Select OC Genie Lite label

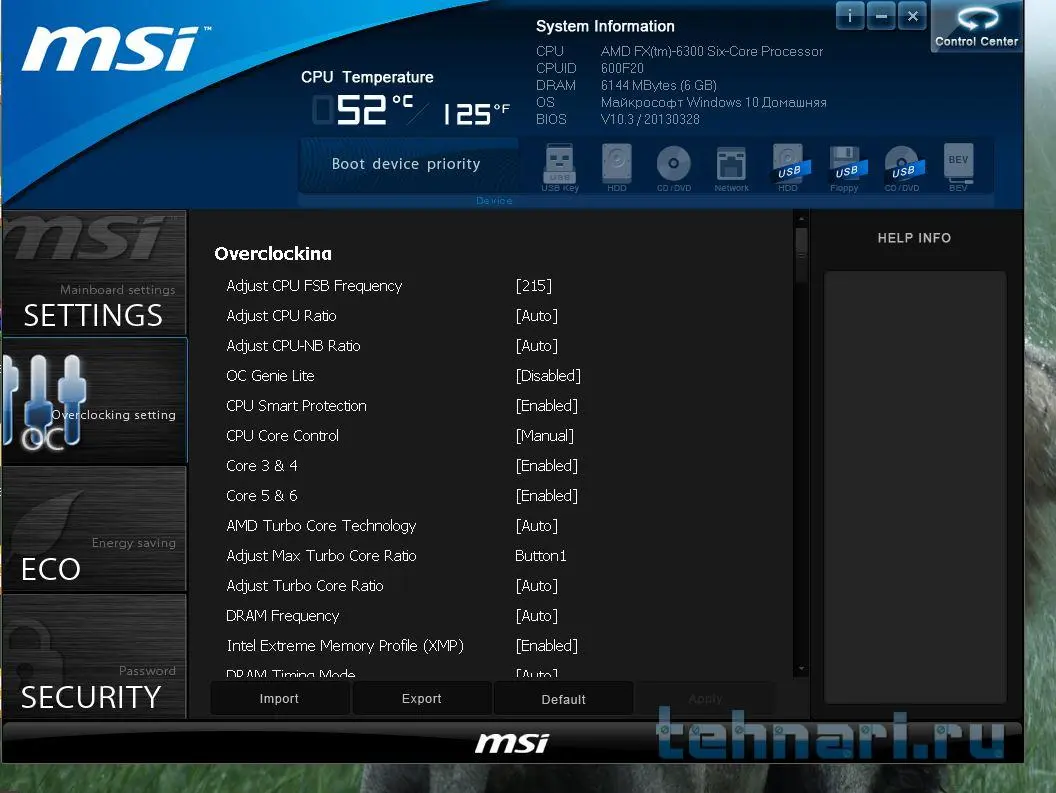(270, 376)
